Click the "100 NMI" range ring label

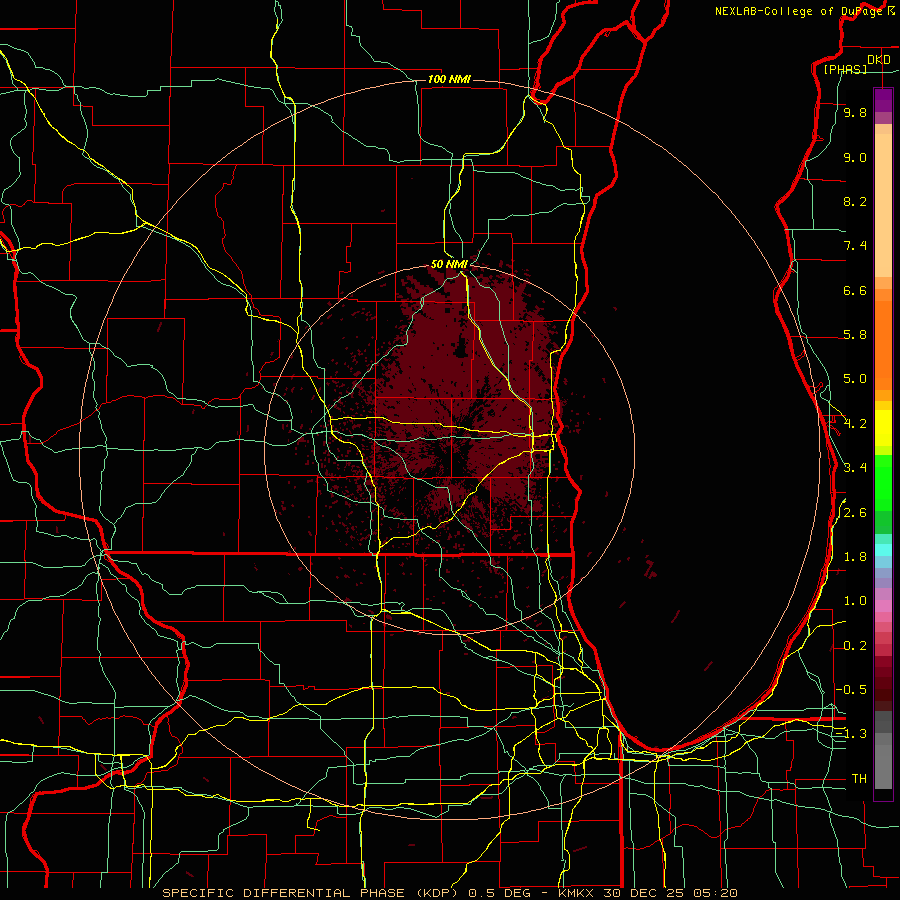point(449,79)
